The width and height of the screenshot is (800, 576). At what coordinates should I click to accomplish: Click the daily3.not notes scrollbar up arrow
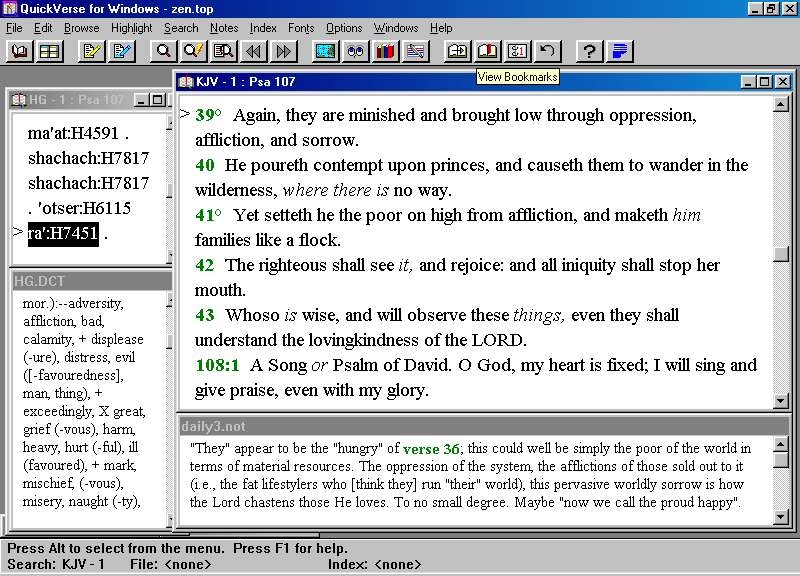[x=781, y=444]
